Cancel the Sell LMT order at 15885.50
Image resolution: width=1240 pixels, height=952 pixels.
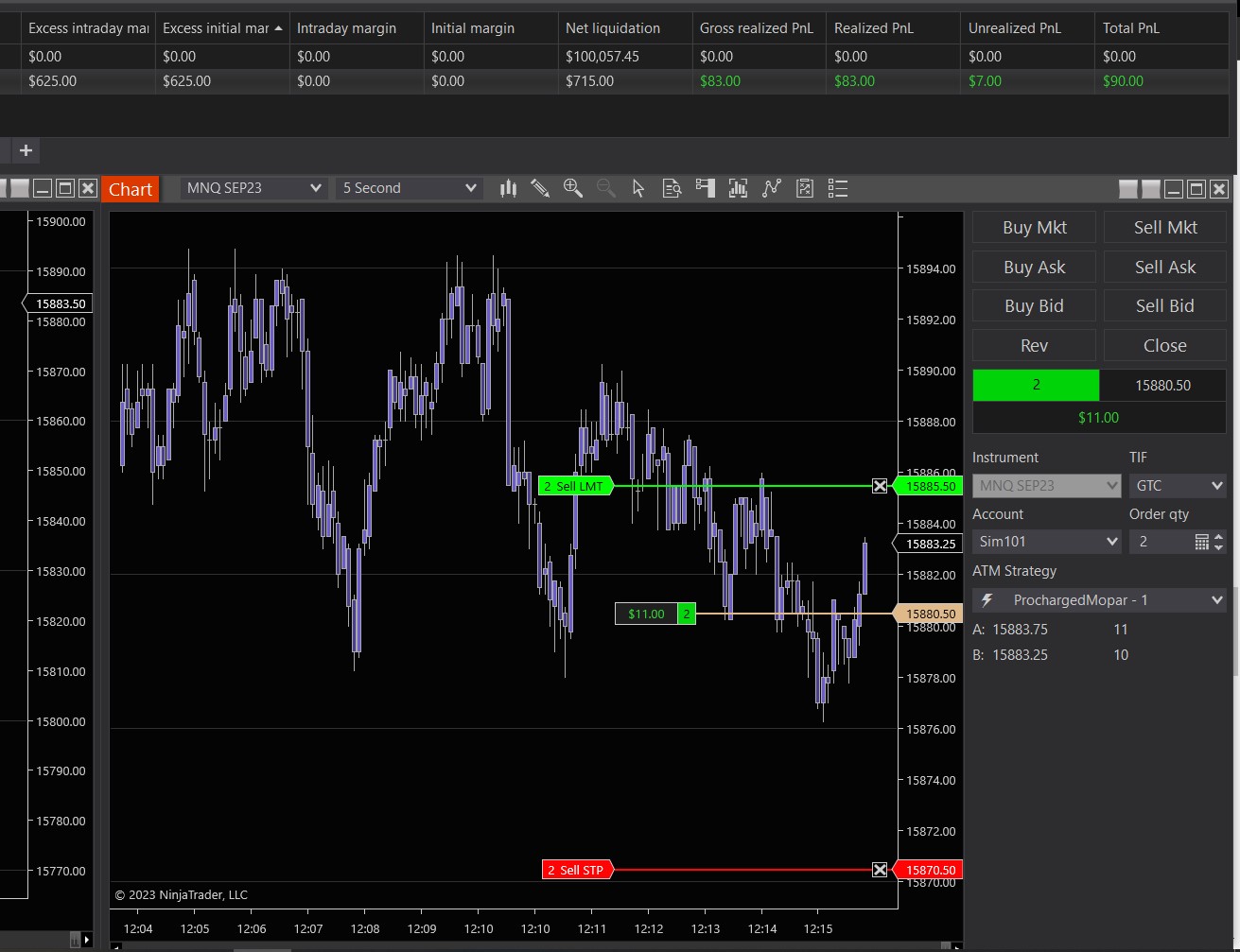(x=880, y=486)
